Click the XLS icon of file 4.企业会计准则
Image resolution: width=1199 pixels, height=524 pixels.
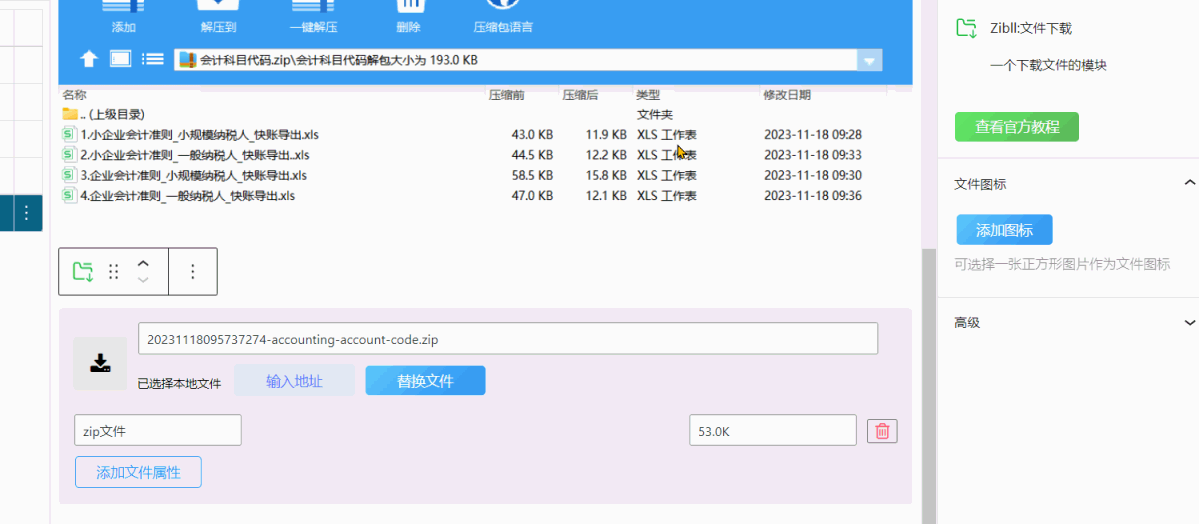click(70, 196)
